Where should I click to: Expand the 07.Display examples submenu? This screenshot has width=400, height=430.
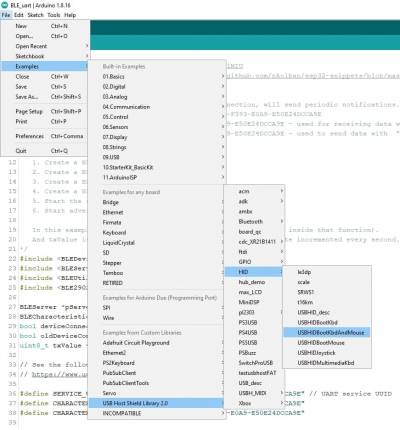[x=157, y=137]
